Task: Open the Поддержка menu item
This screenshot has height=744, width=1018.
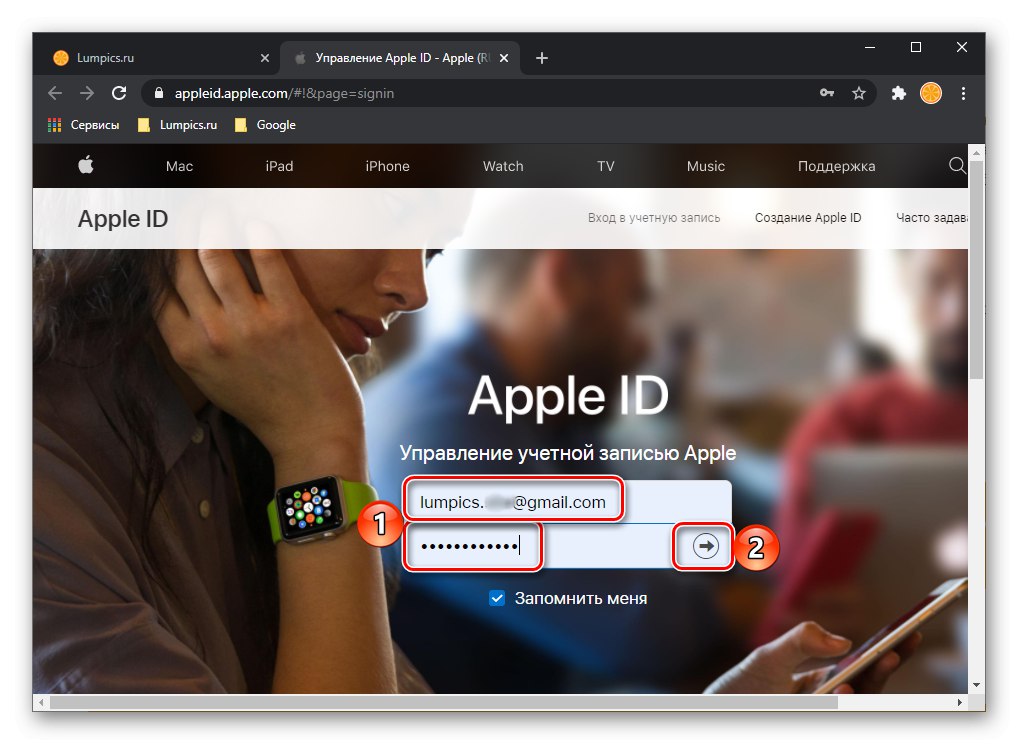Action: [x=836, y=166]
